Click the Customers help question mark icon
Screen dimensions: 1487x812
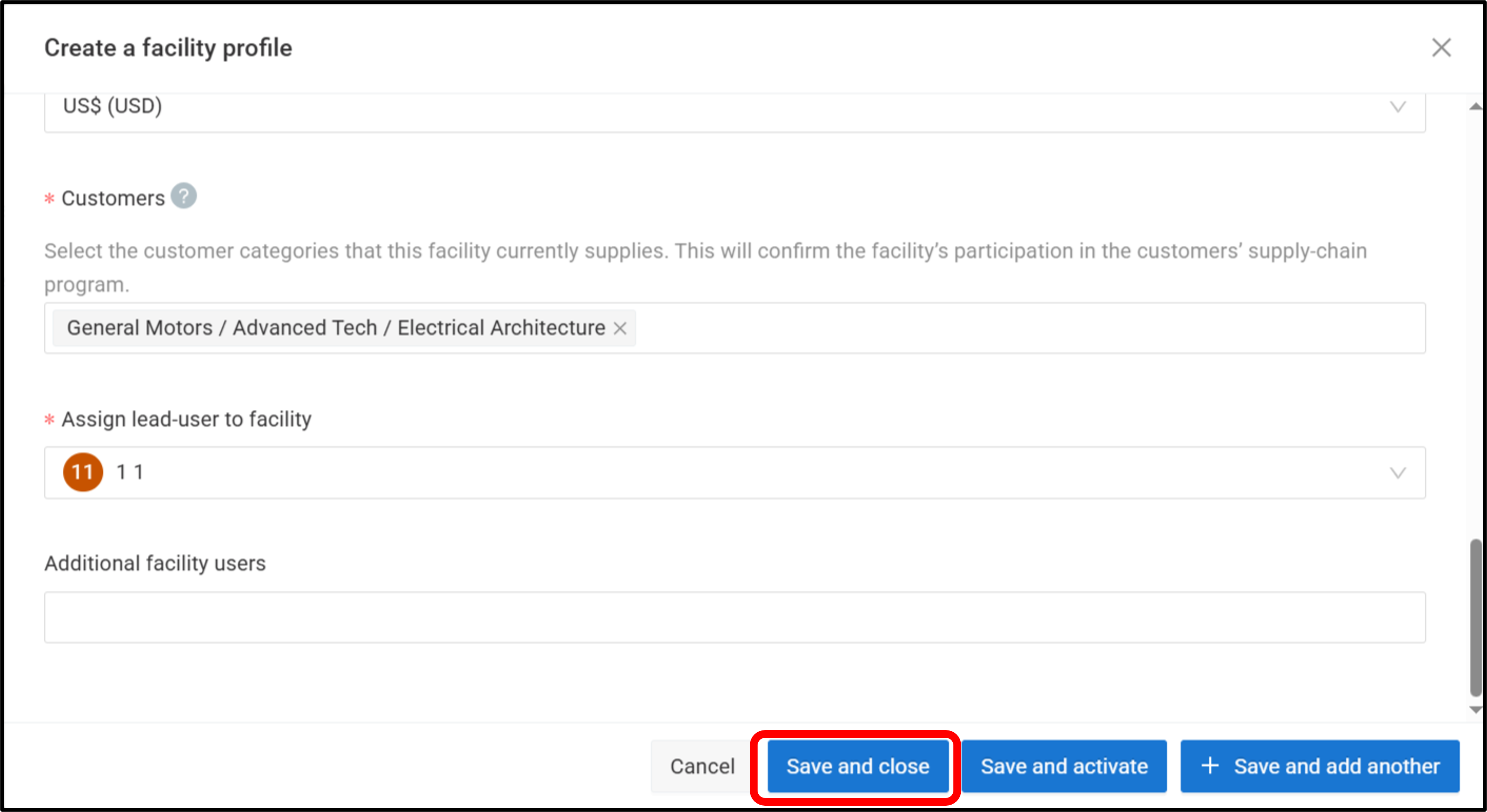click(x=184, y=196)
